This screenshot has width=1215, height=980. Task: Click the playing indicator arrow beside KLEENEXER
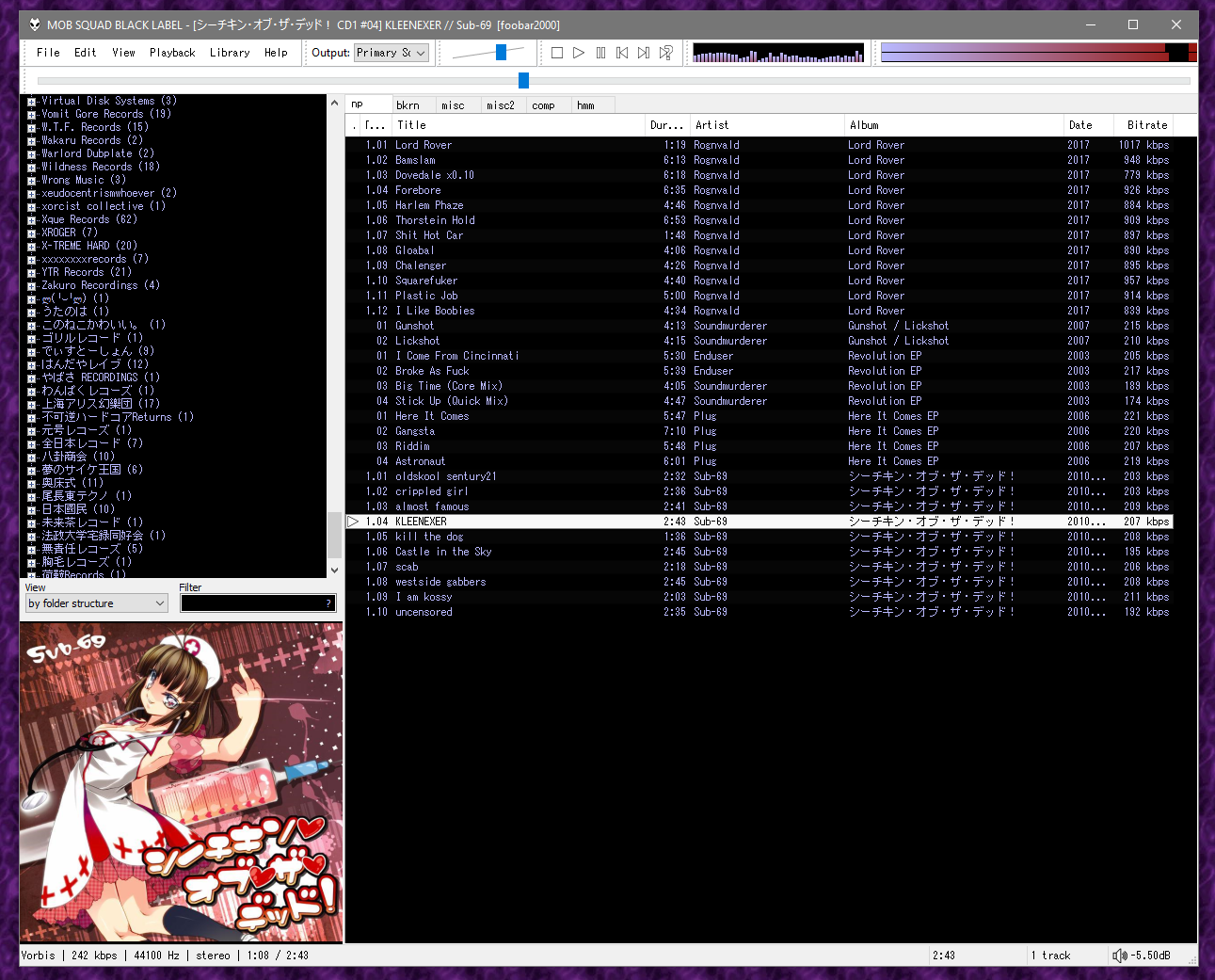point(353,522)
